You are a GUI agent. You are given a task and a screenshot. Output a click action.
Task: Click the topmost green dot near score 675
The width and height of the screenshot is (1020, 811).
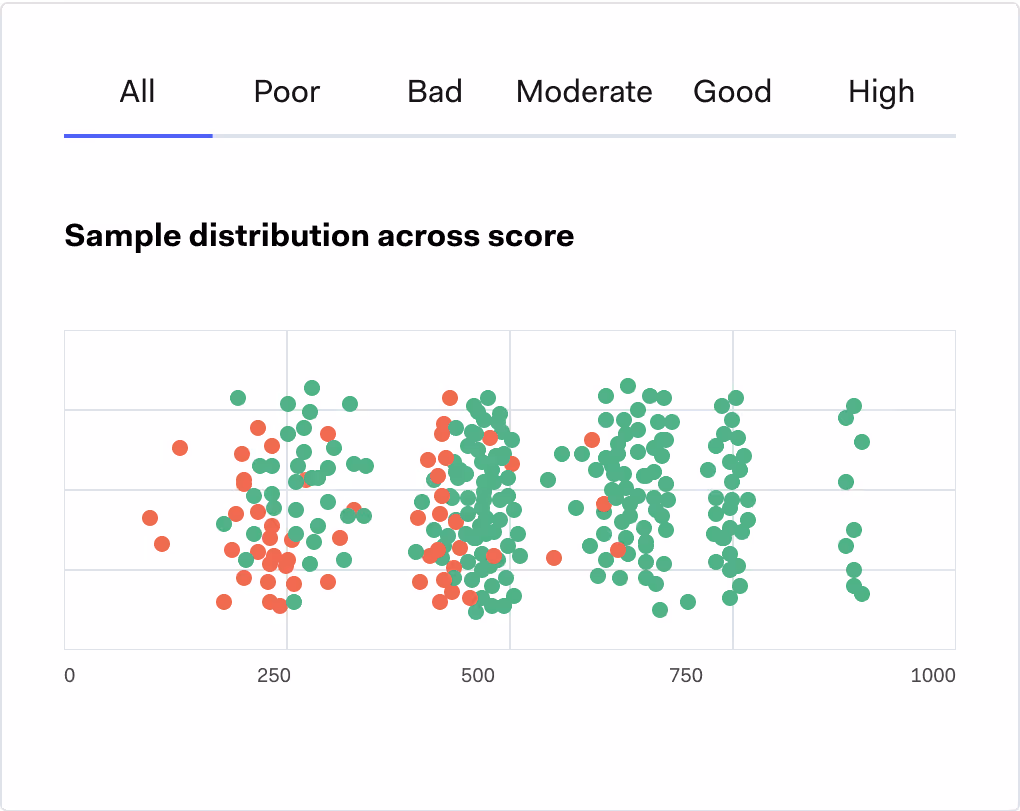[628, 385]
